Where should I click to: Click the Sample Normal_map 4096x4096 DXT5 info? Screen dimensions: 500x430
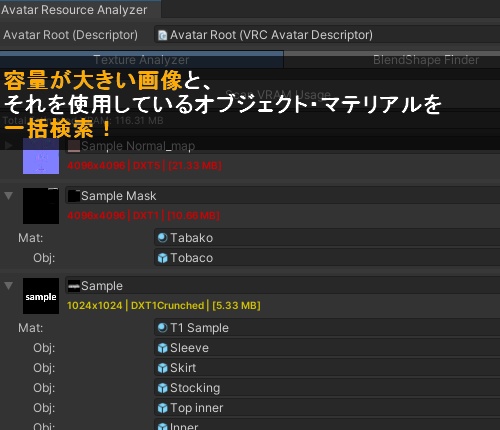pyautogui.click(x=144, y=165)
